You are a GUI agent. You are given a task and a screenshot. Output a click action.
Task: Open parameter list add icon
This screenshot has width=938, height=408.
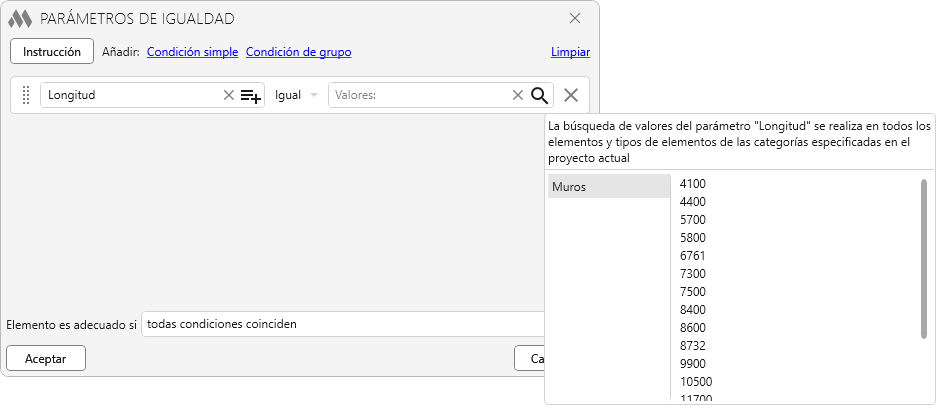[251, 96]
